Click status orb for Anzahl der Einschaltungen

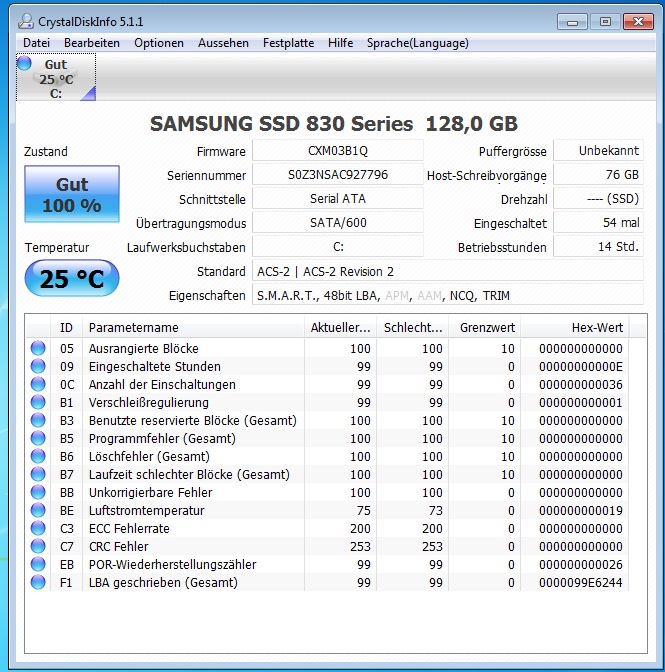(38, 384)
